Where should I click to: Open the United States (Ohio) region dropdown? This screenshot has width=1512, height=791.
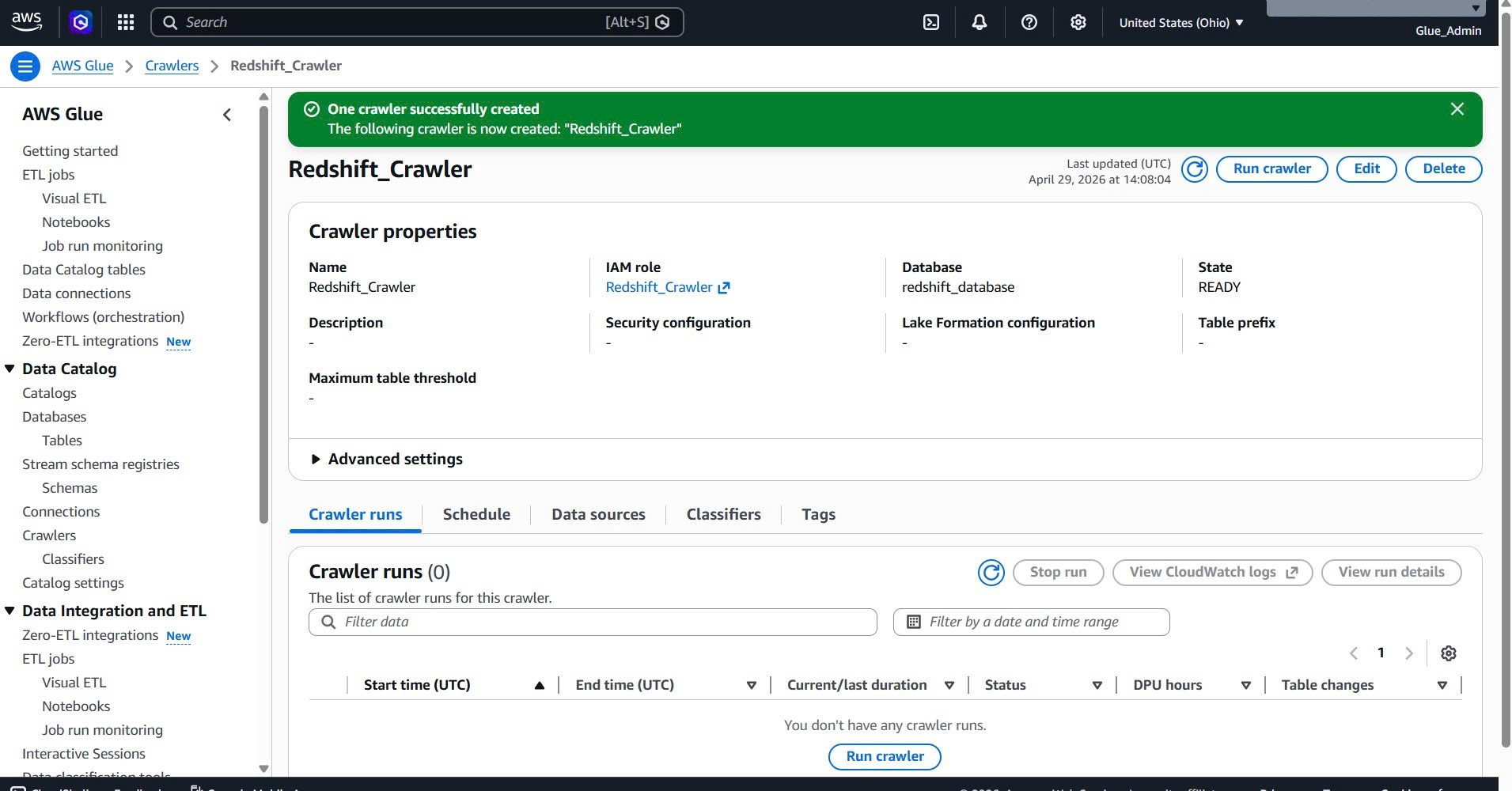[x=1180, y=22]
